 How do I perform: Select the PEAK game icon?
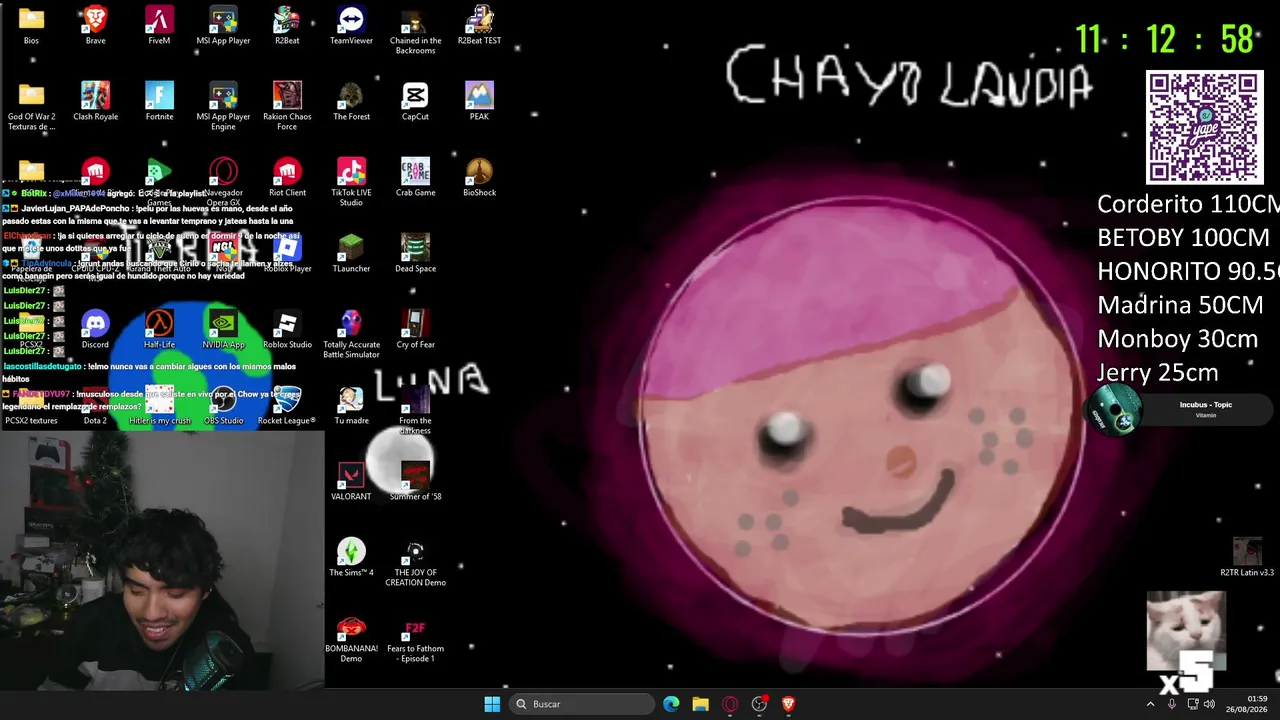(479, 101)
